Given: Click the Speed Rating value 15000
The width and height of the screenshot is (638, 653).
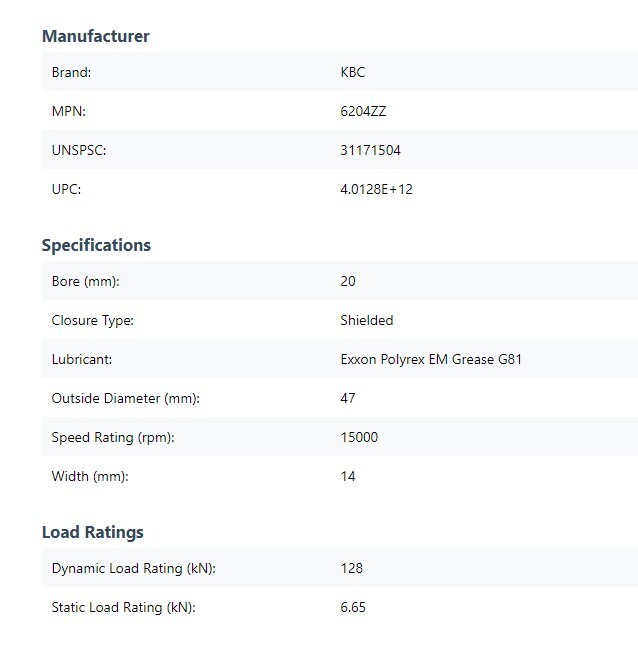Looking at the screenshot, I should point(359,437).
